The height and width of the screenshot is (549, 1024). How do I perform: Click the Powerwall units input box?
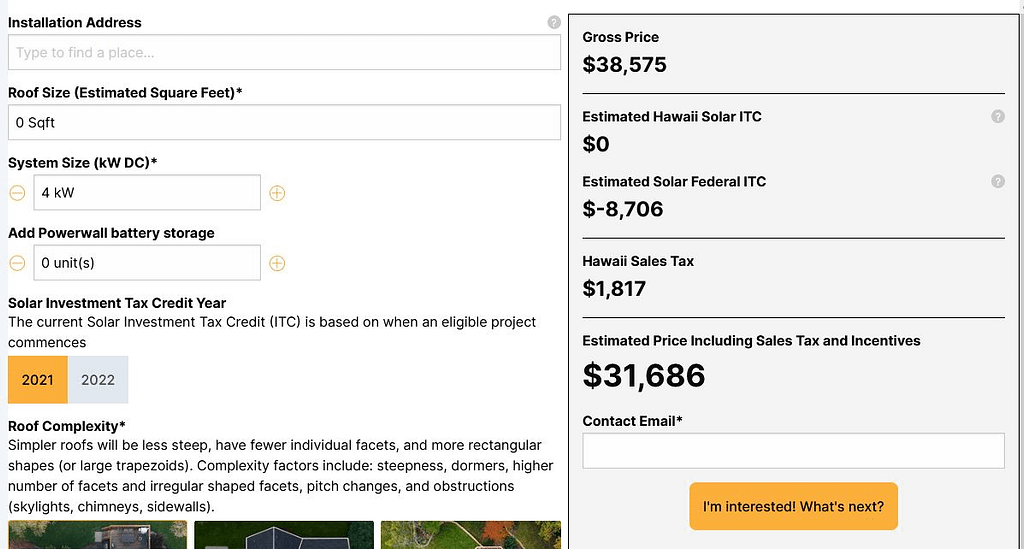(147, 263)
